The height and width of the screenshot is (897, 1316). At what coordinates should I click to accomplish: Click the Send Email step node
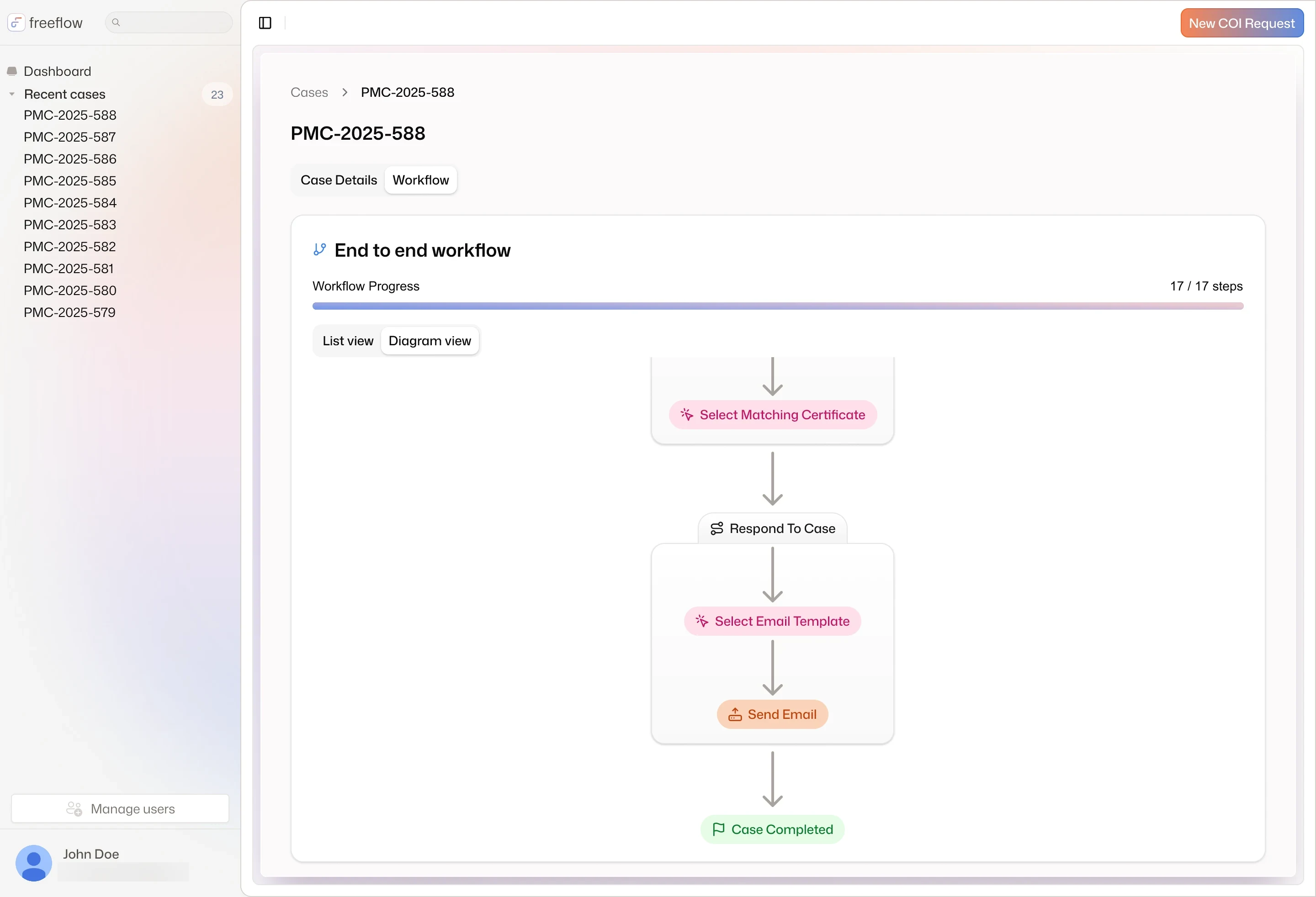pos(772,715)
